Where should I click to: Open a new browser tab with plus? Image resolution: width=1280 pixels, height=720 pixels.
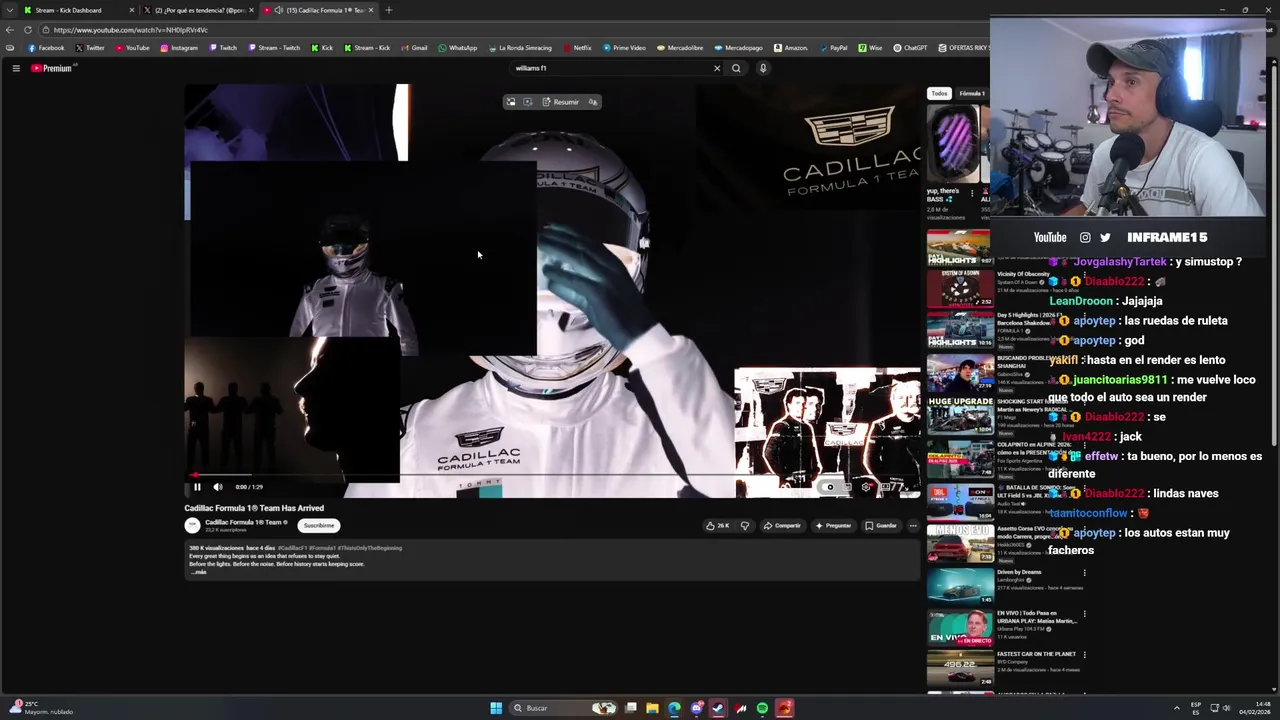tap(388, 10)
